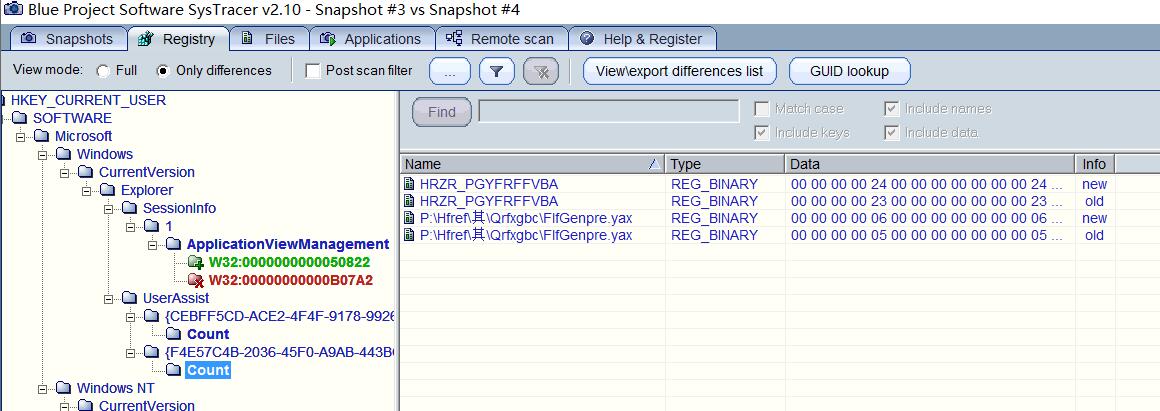
Task: Click the clear filter icon button
Action: [x=541, y=71]
